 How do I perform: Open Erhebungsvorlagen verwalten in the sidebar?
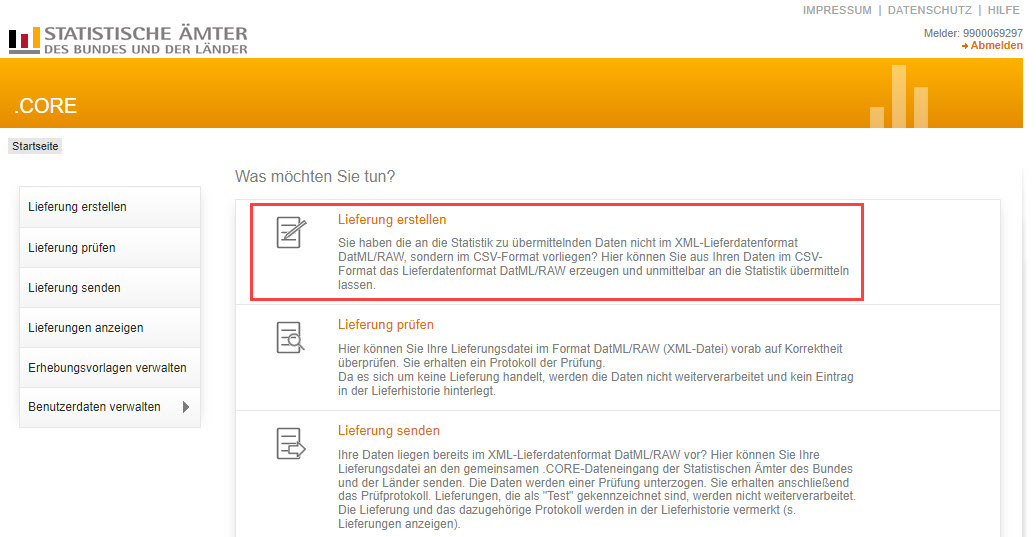pyautogui.click(x=110, y=368)
